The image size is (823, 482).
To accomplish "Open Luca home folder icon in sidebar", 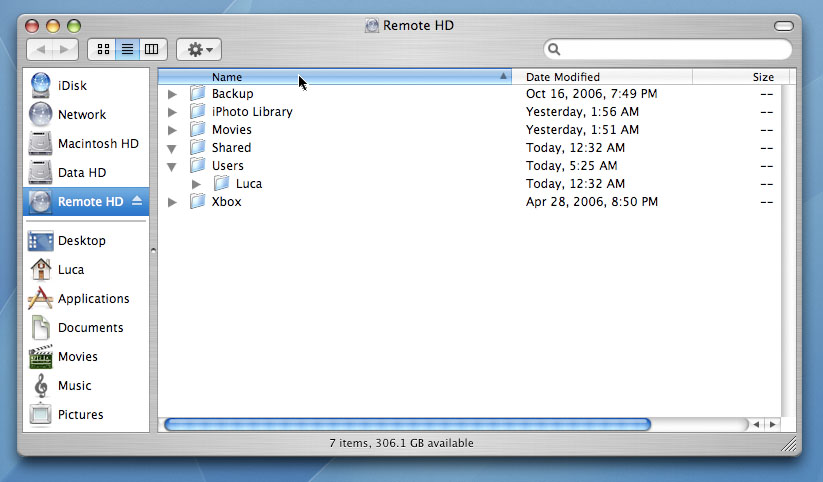I will point(40,269).
